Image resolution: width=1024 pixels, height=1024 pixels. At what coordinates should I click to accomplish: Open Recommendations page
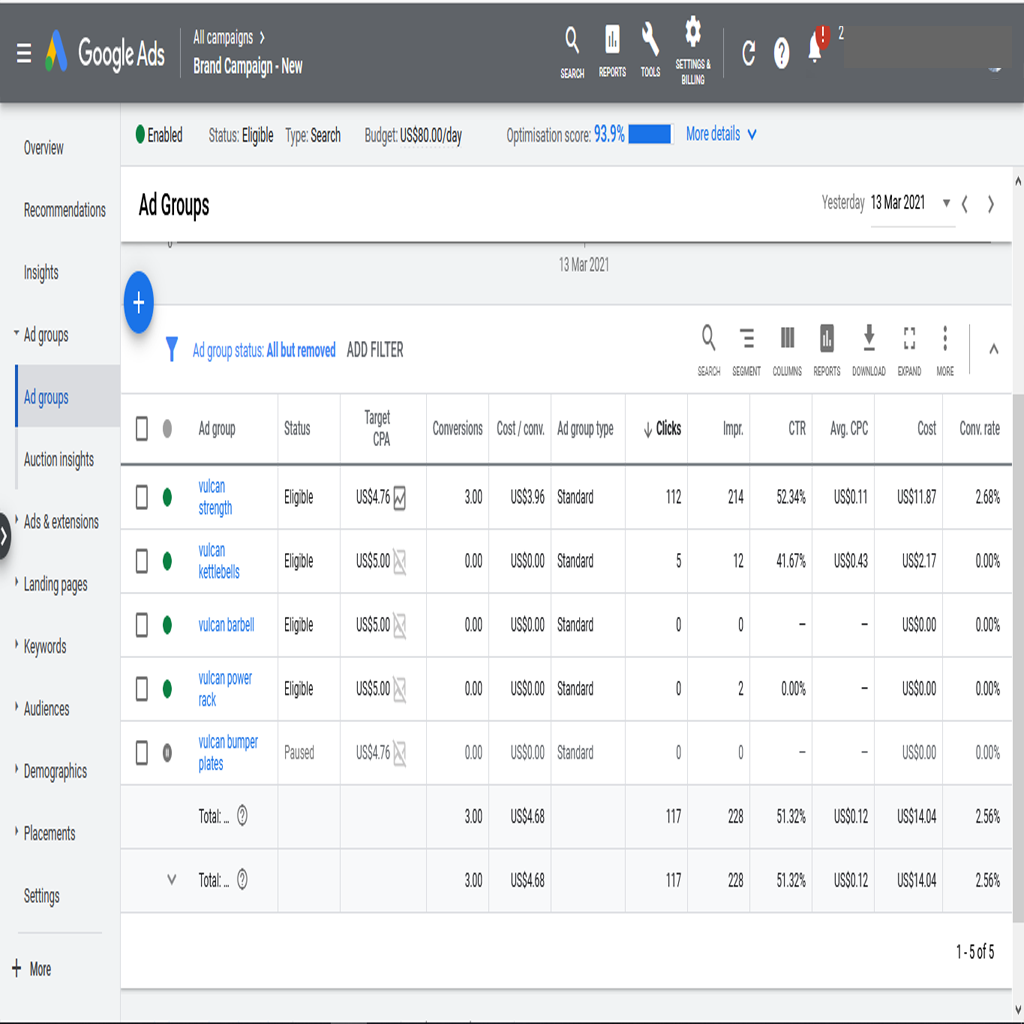pyautogui.click(x=65, y=210)
